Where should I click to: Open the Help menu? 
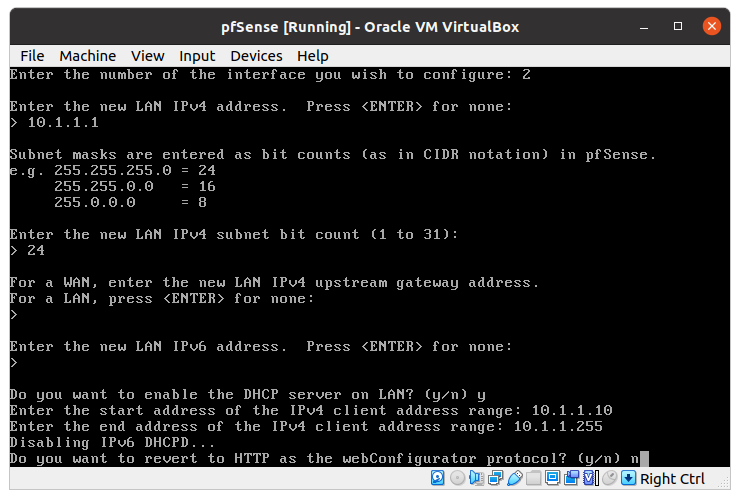(x=312, y=56)
